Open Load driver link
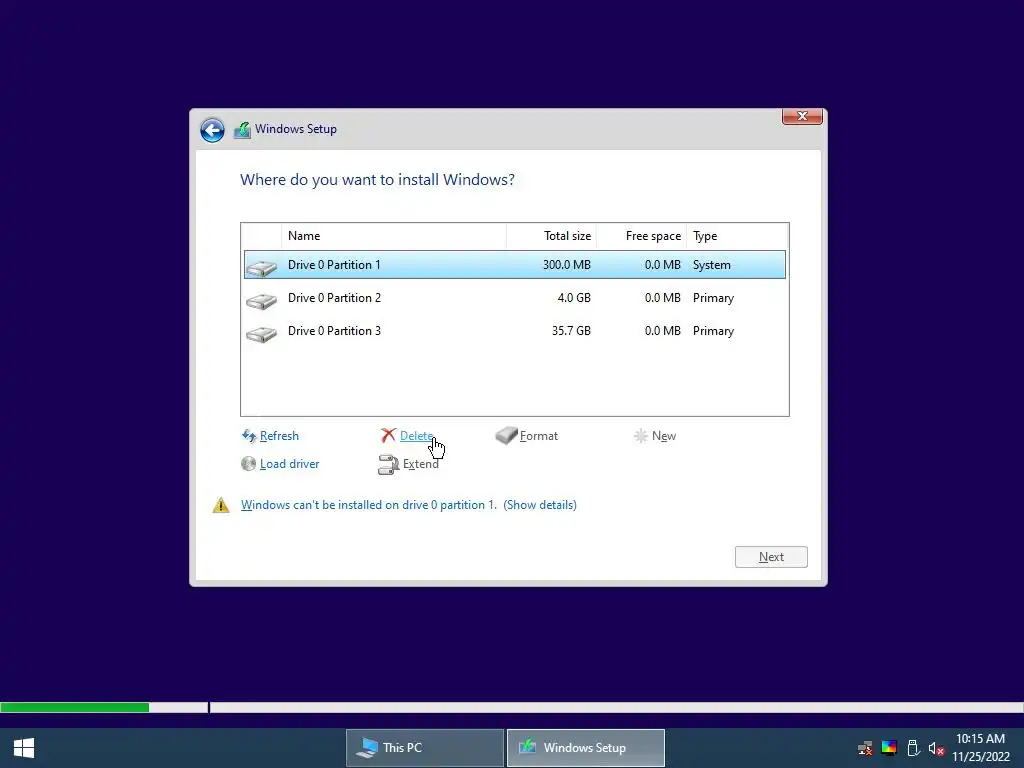 [289, 464]
